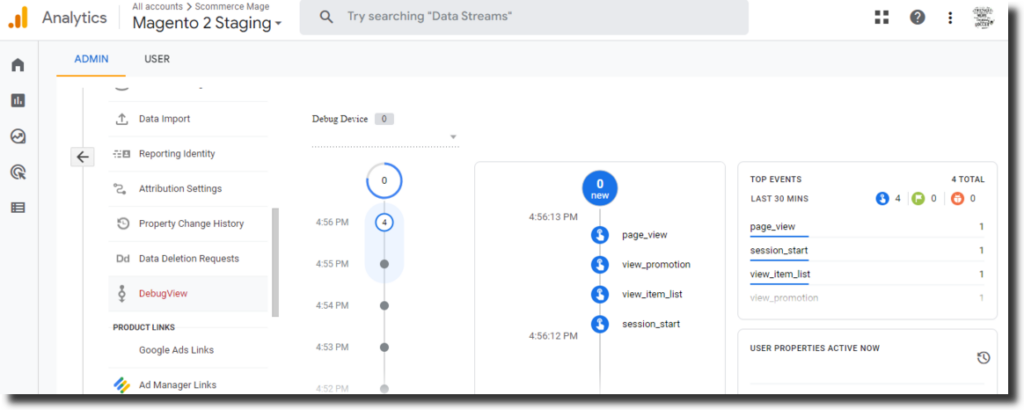Click the Property Change History clock icon
This screenshot has height=410, width=1024.
pyautogui.click(x=122, y=224)
